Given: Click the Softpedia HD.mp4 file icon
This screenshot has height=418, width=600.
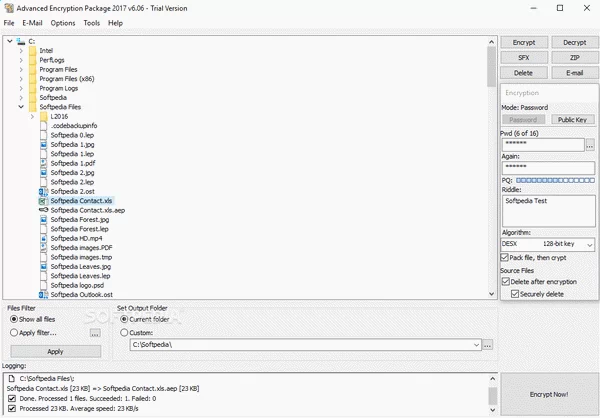Looking at the screenshot, I should [x=44, y=239].
